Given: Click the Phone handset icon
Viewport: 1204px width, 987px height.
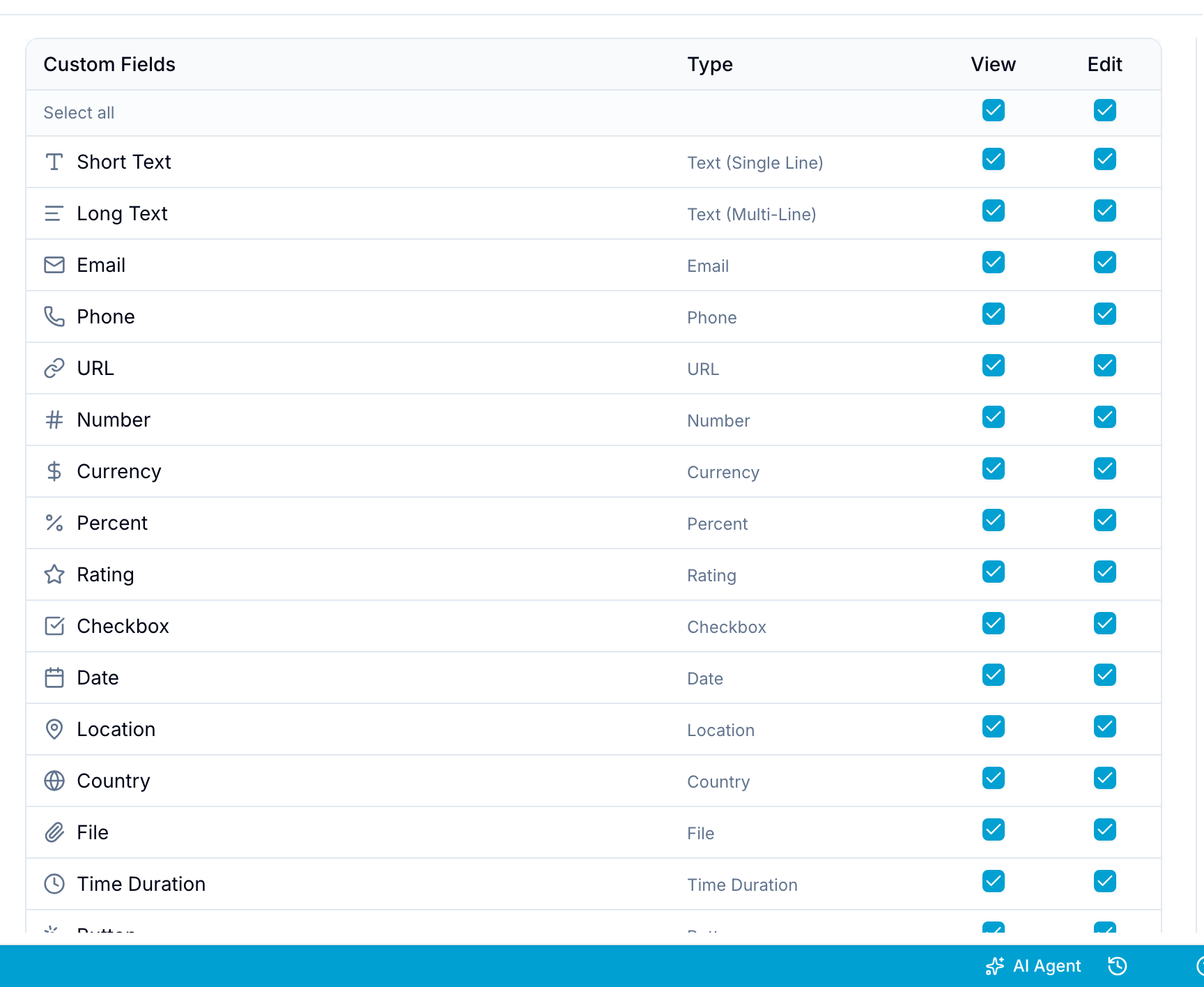Looking at the screenshot, I should (54, 316).
